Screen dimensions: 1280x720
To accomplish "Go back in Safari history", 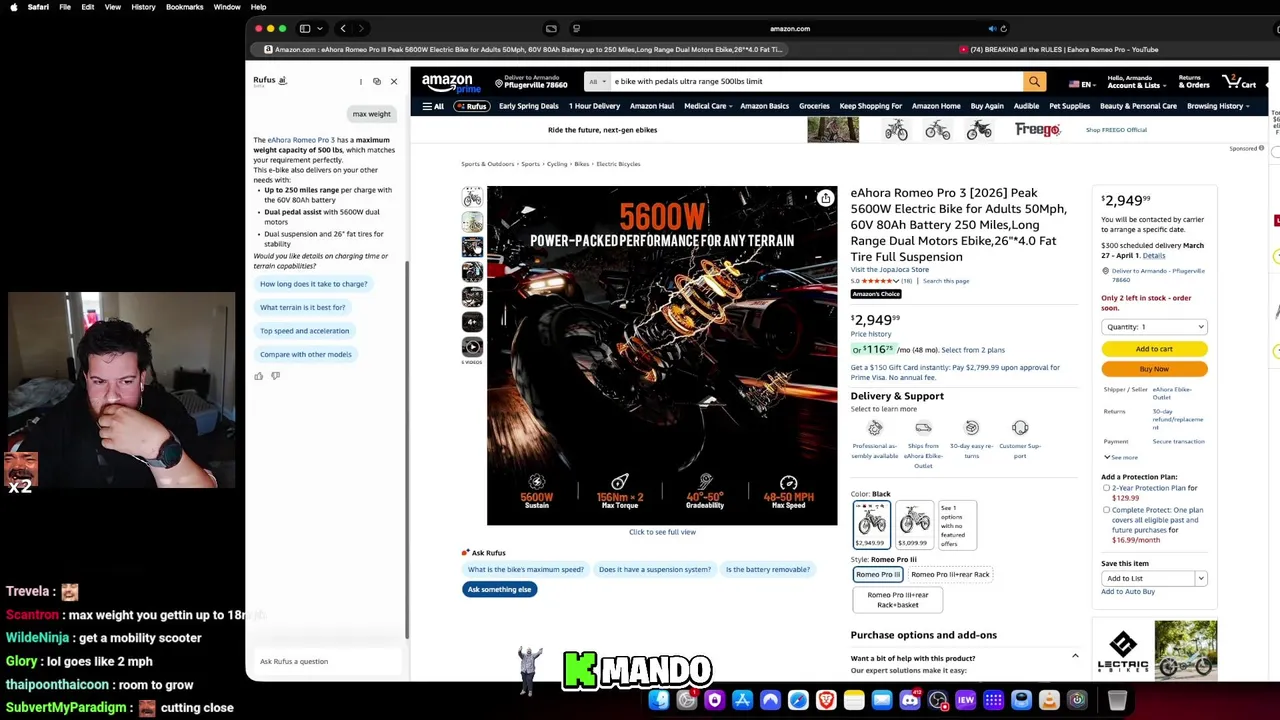I will (343, 29).
